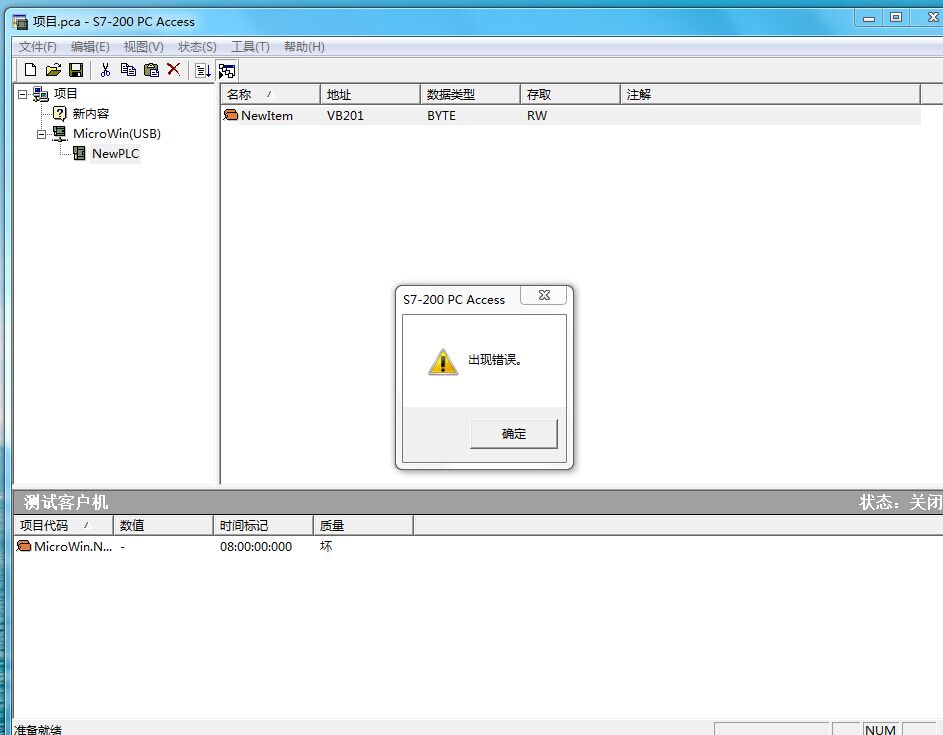The height and width of the screenshot is (735, 943).
Task: Click the add items to test client icon
Action: 203,70
